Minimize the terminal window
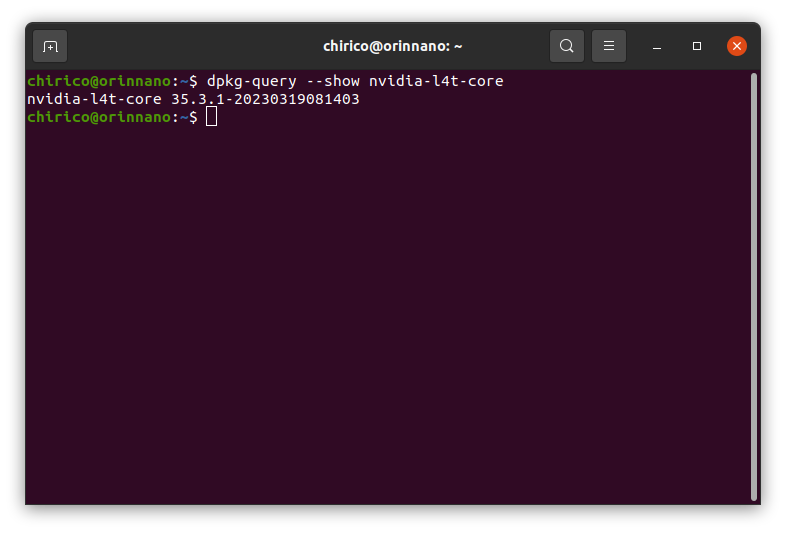This screenshot has width=786, height=533. (657, 46)
